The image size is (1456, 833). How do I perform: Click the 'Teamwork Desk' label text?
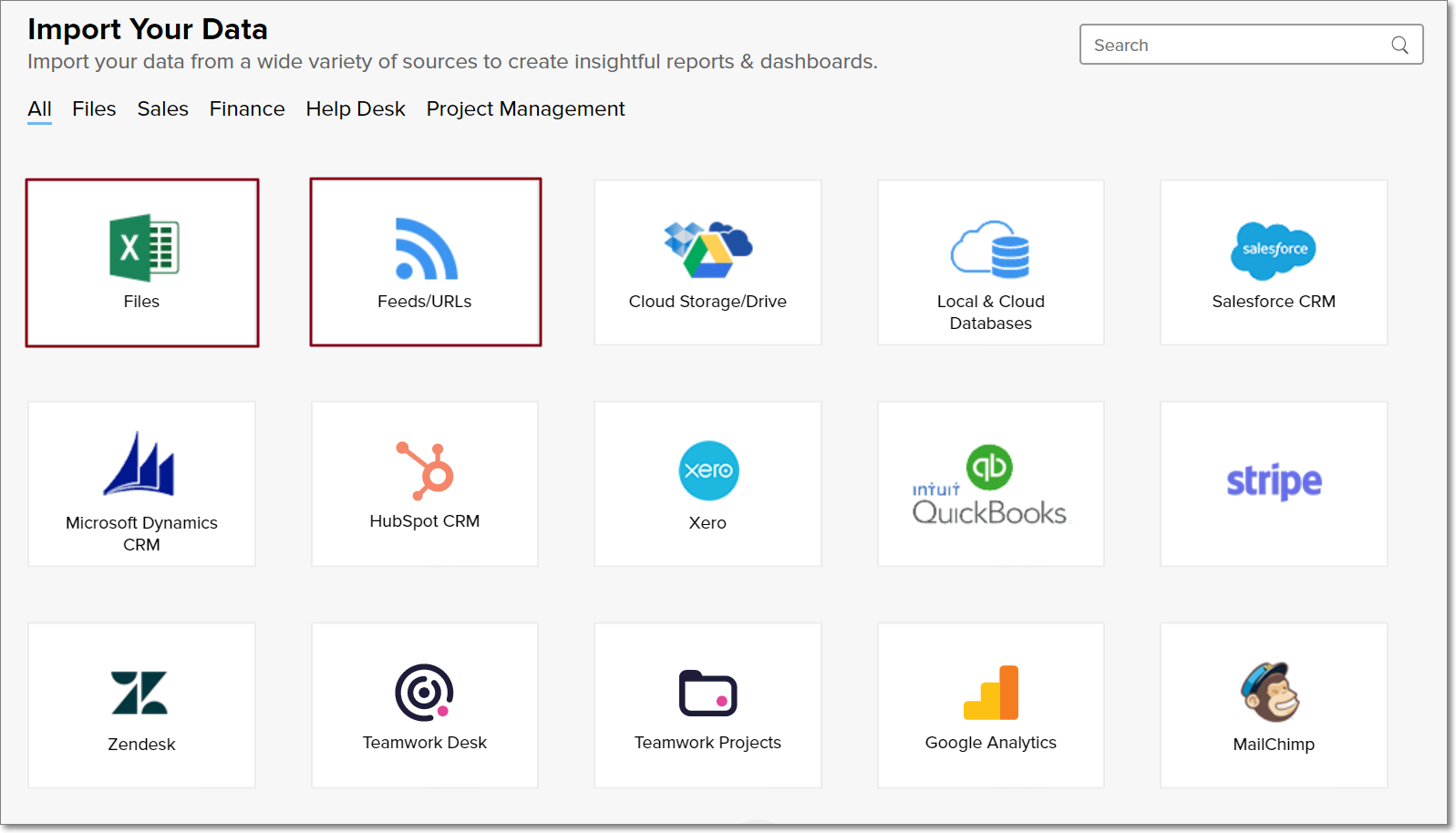click(x=425, y=743)
